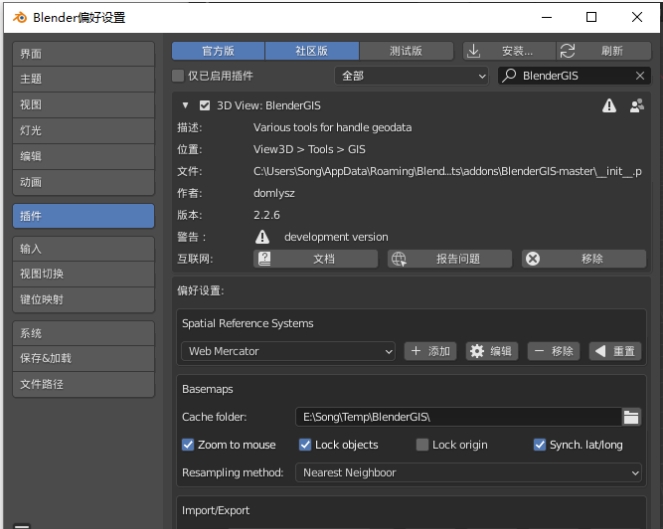This screenshot has width=663, height=529.
Task: Click the community users icon
Action: click(637, 105)
